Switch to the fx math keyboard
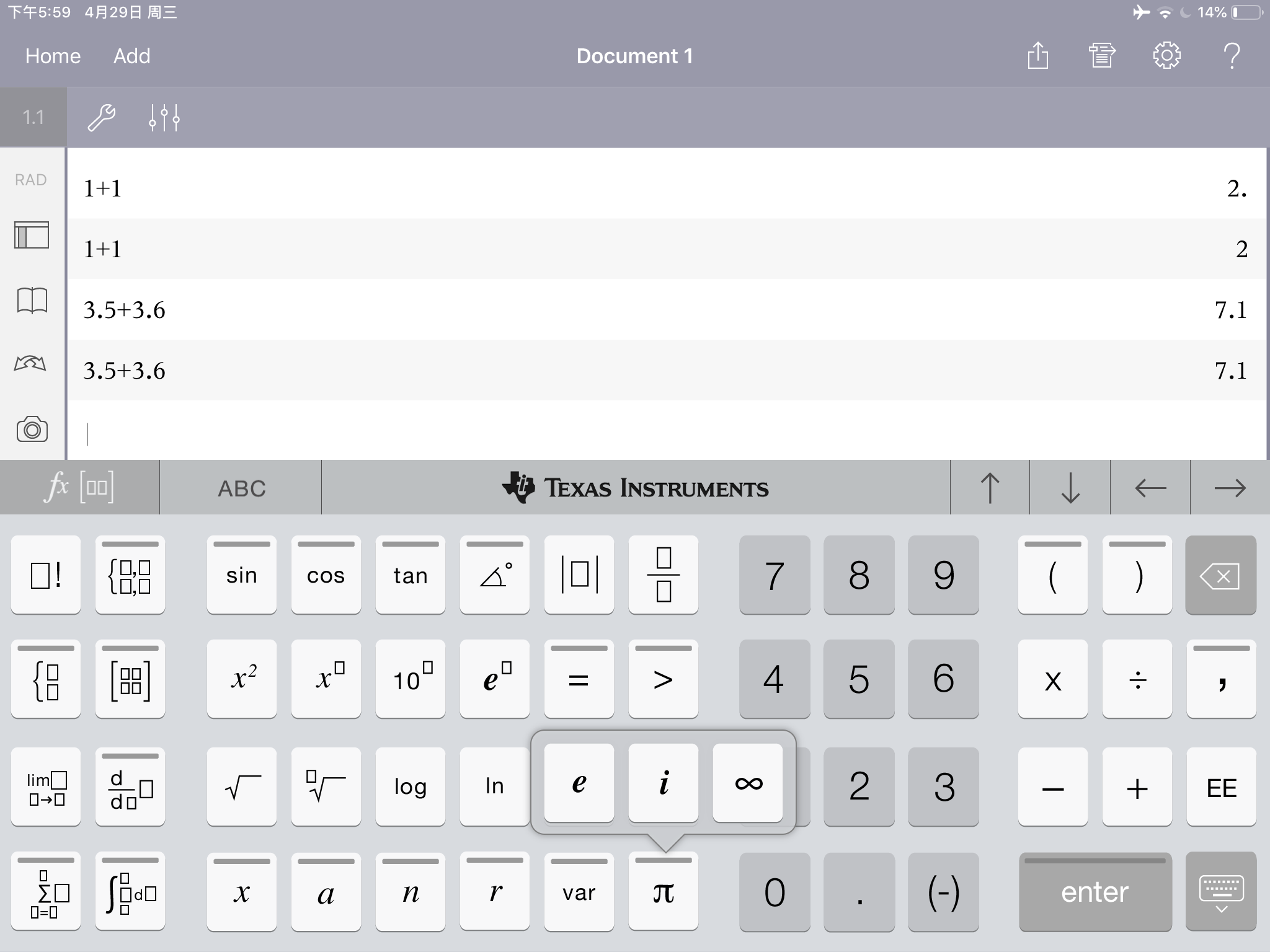The height and width of the screenshot is (952, 1270). 79,488
